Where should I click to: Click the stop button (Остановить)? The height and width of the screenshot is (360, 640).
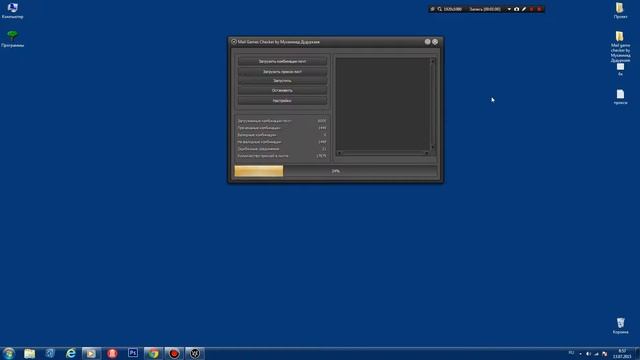pos(282,90)
